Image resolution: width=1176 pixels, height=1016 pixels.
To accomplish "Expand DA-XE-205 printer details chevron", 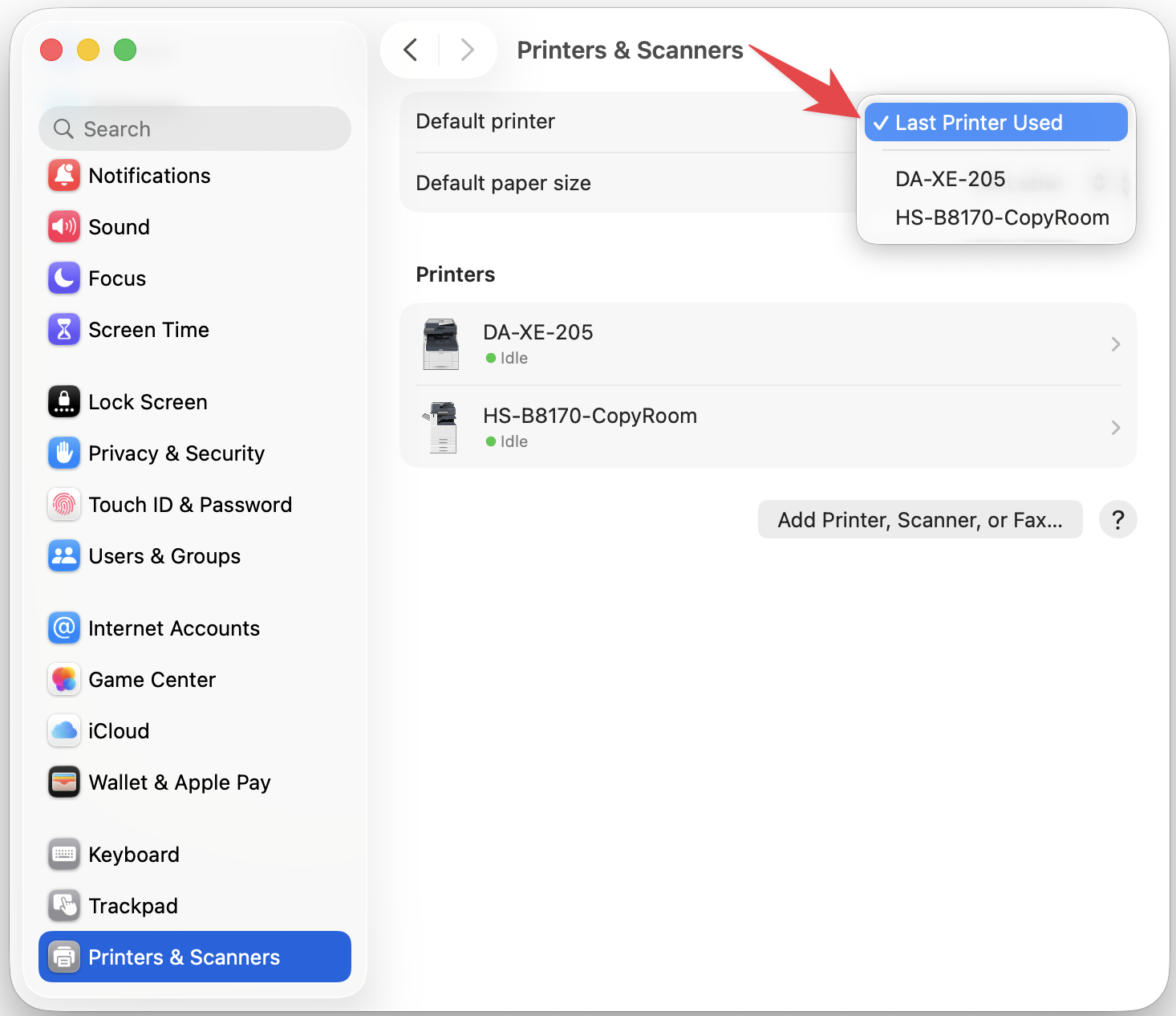I will [1115, 344].
